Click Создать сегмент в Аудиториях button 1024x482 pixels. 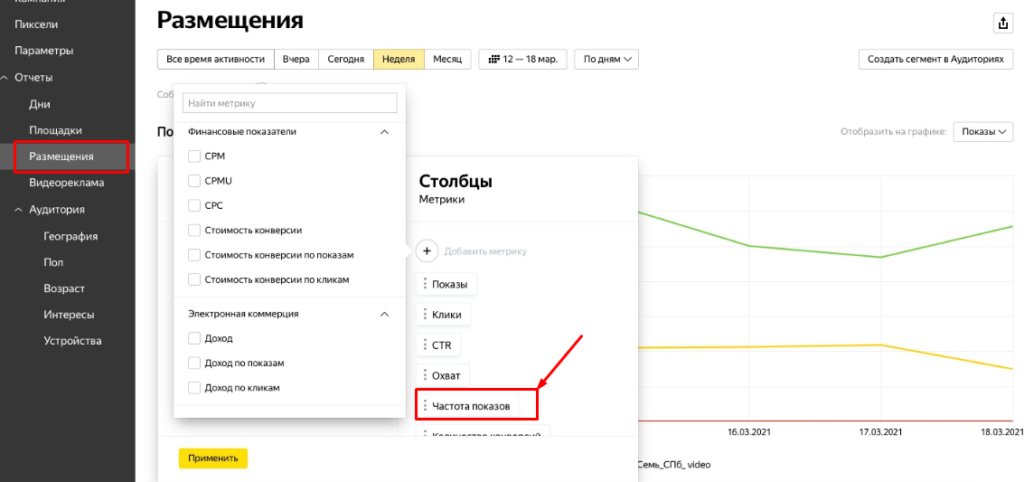click(x=935, y=59)
